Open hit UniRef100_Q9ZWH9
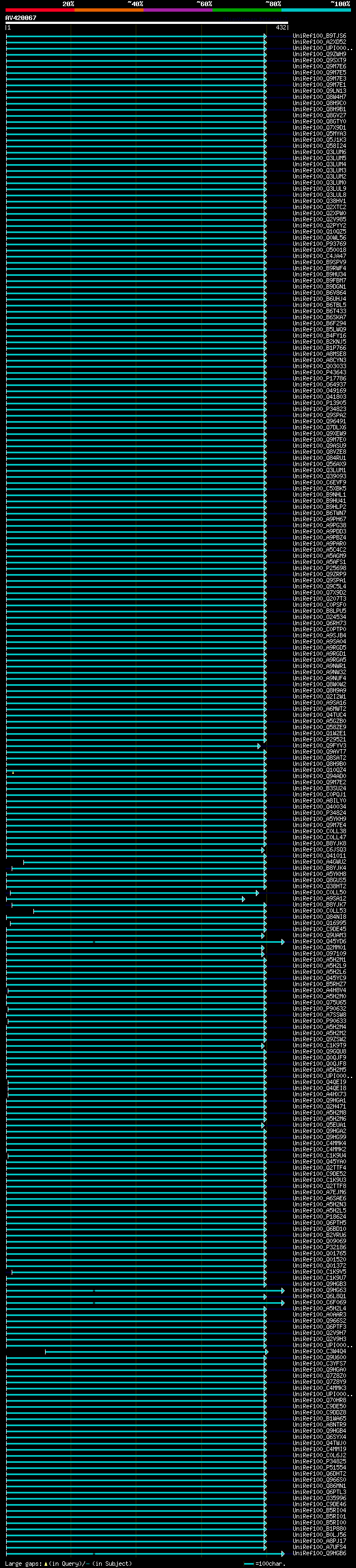The width and height of the screenshot is (356, 1568). point(319,54)
